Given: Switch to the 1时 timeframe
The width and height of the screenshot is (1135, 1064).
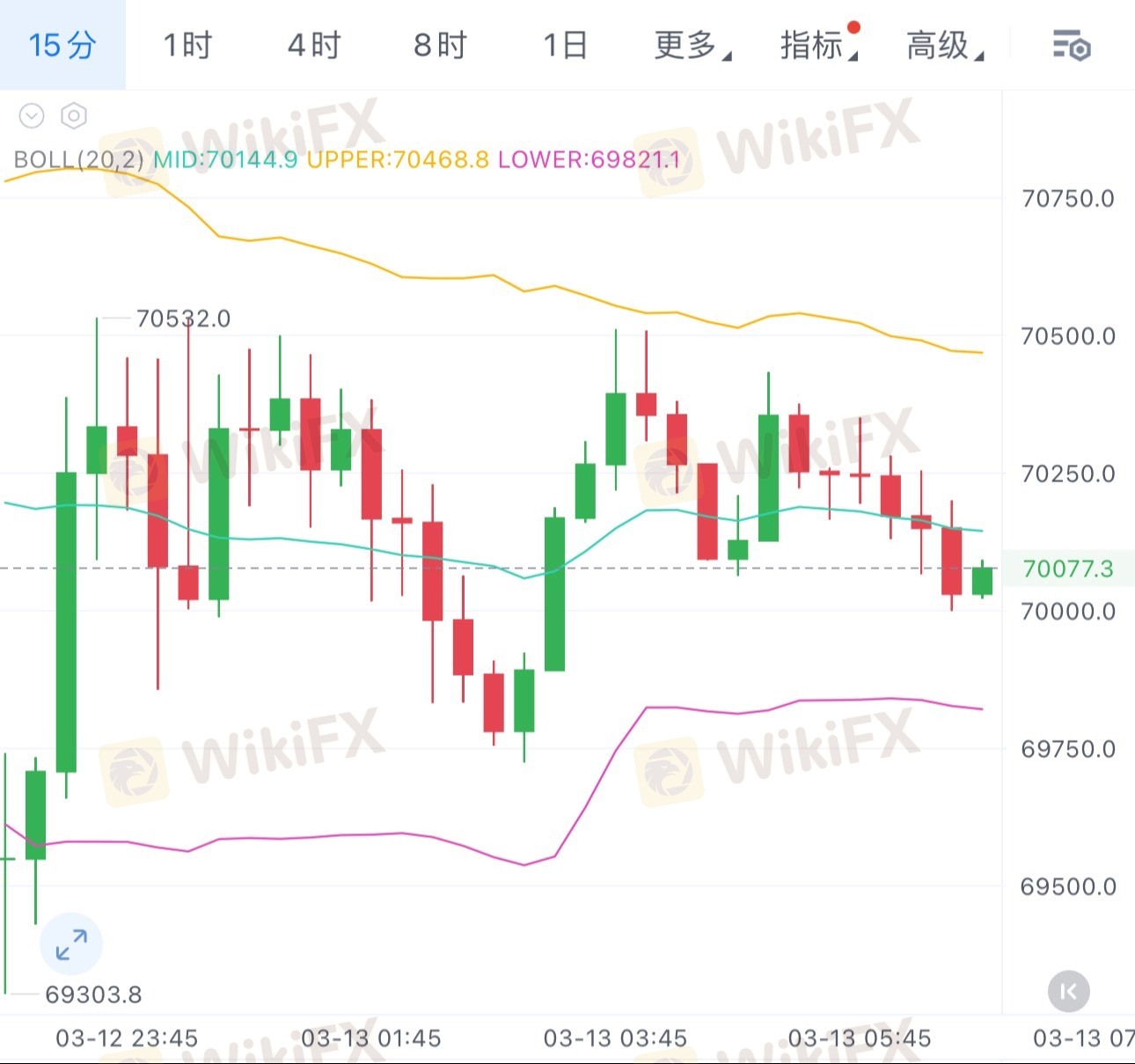Looking at the screenshot, I should pyautogui.click(x=188, y=45).
